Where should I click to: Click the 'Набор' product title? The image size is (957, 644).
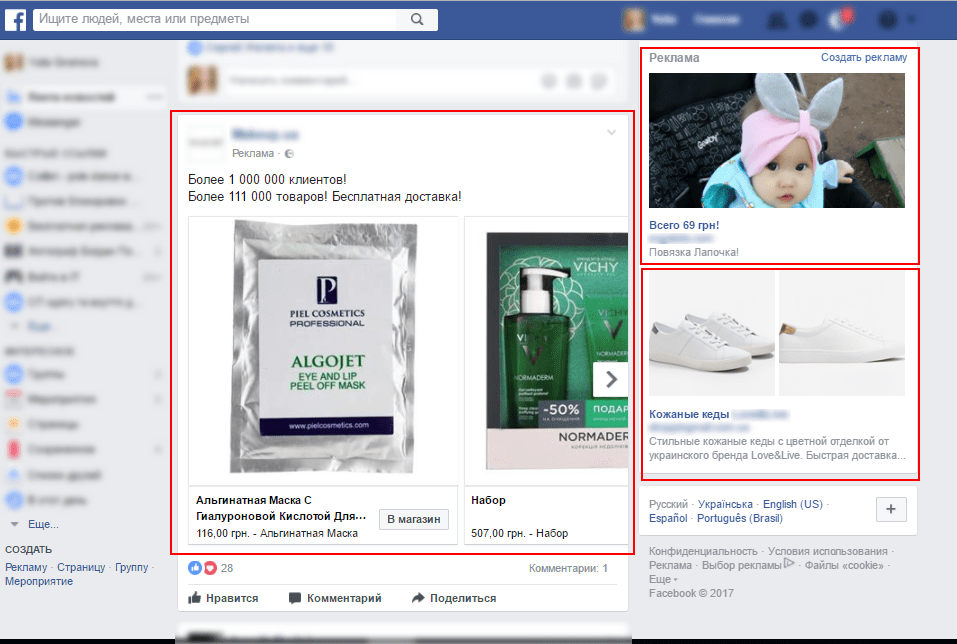point(488,500)
